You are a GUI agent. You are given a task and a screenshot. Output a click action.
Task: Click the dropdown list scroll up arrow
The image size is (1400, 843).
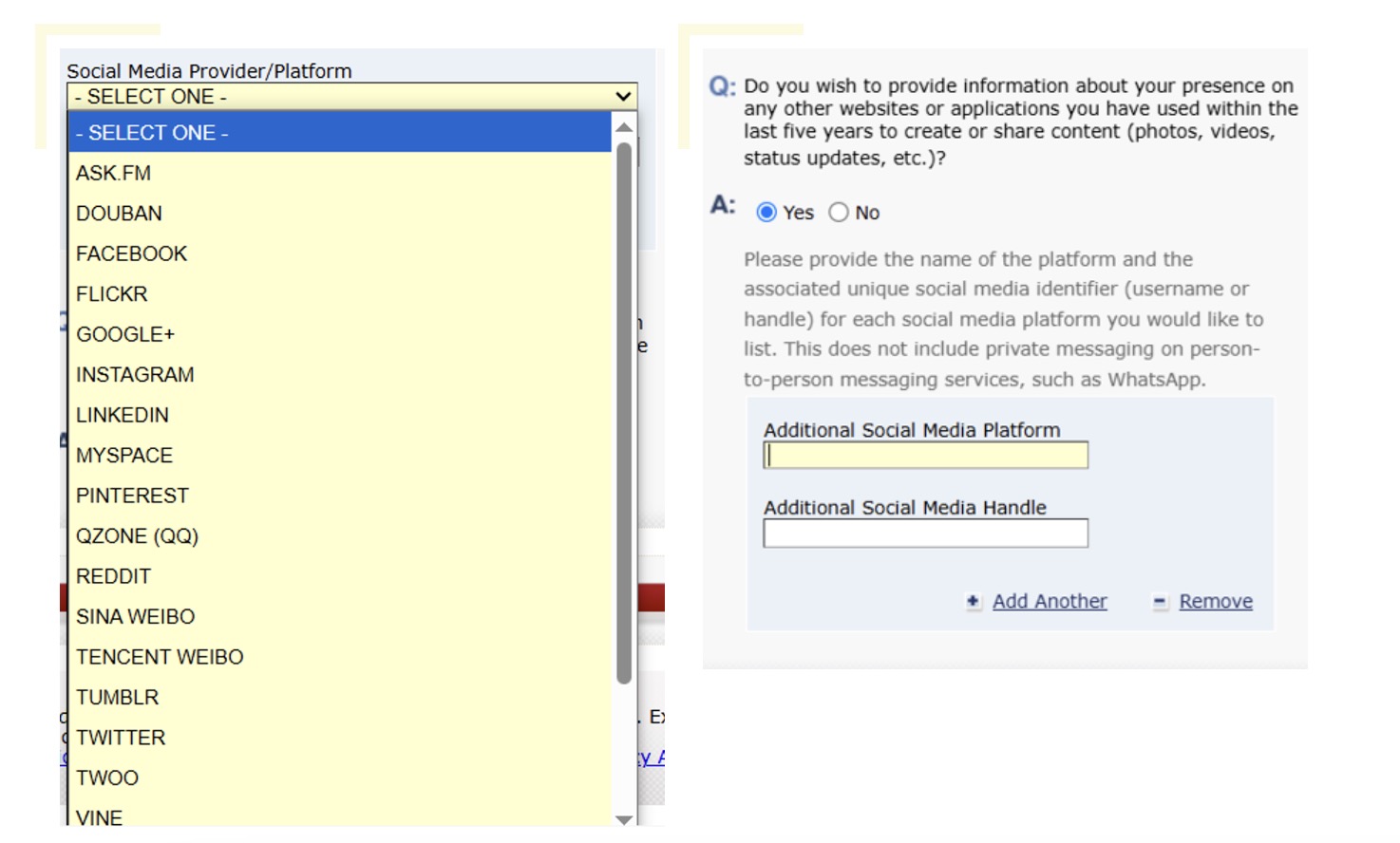tap(624, 127)
